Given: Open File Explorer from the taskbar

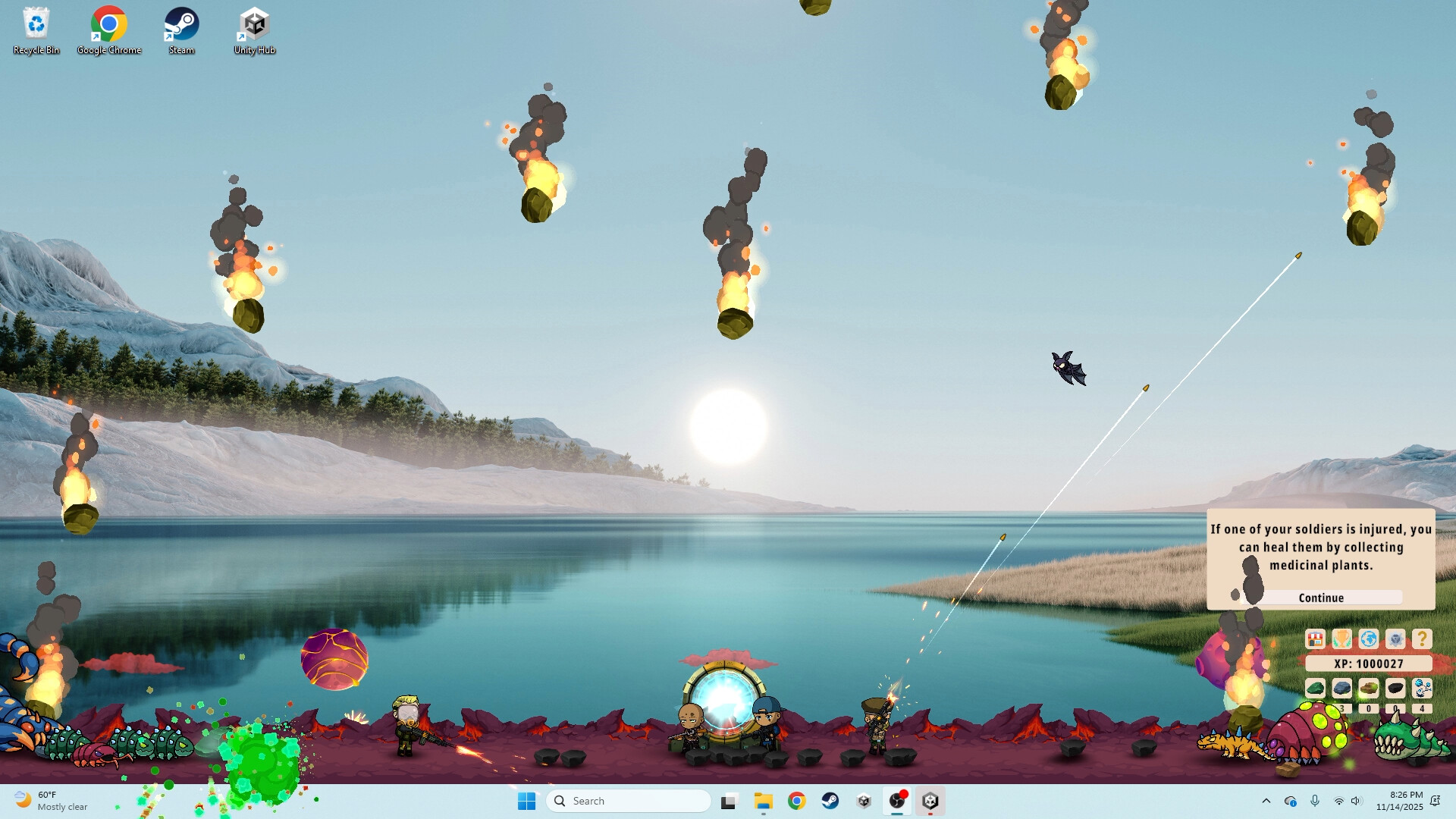Looking at the screenshot, I should pos(763,801).
